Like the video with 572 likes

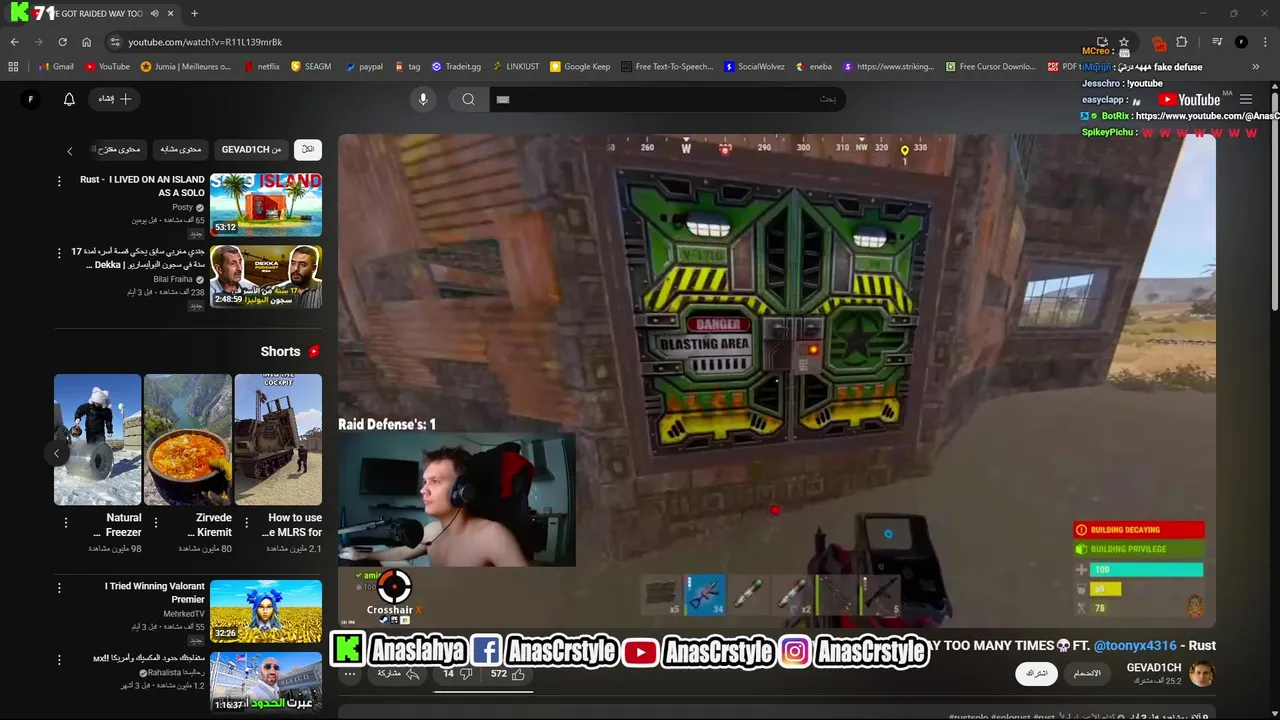(x=507, y=674)
